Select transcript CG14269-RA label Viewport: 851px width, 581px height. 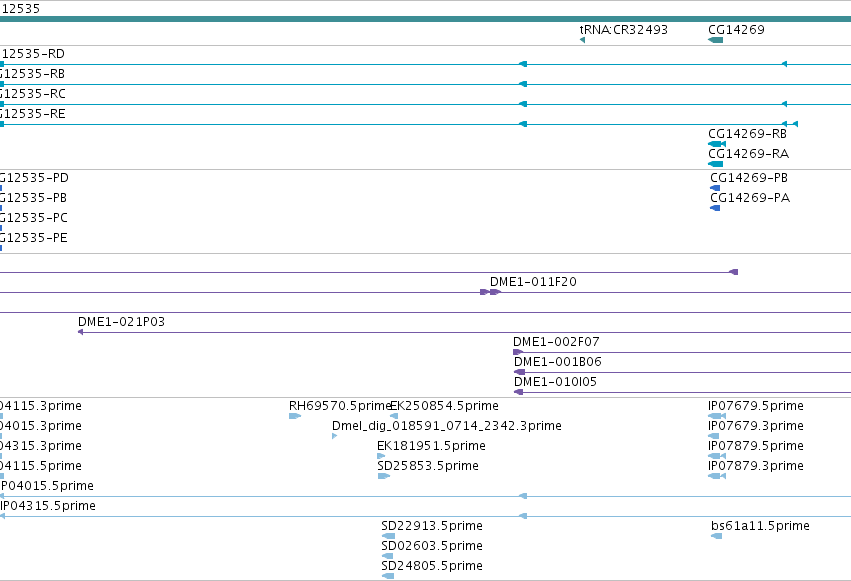(748, 154)
